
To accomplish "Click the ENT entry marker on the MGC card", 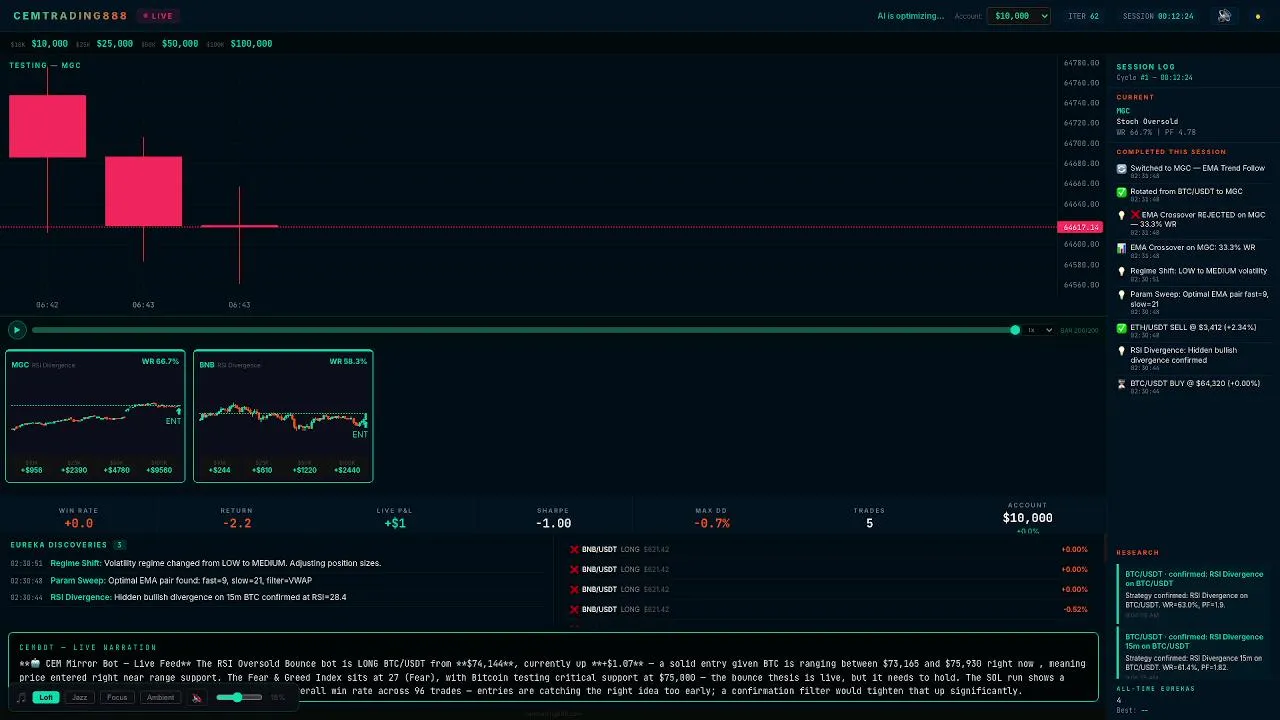I will (173, 421).
